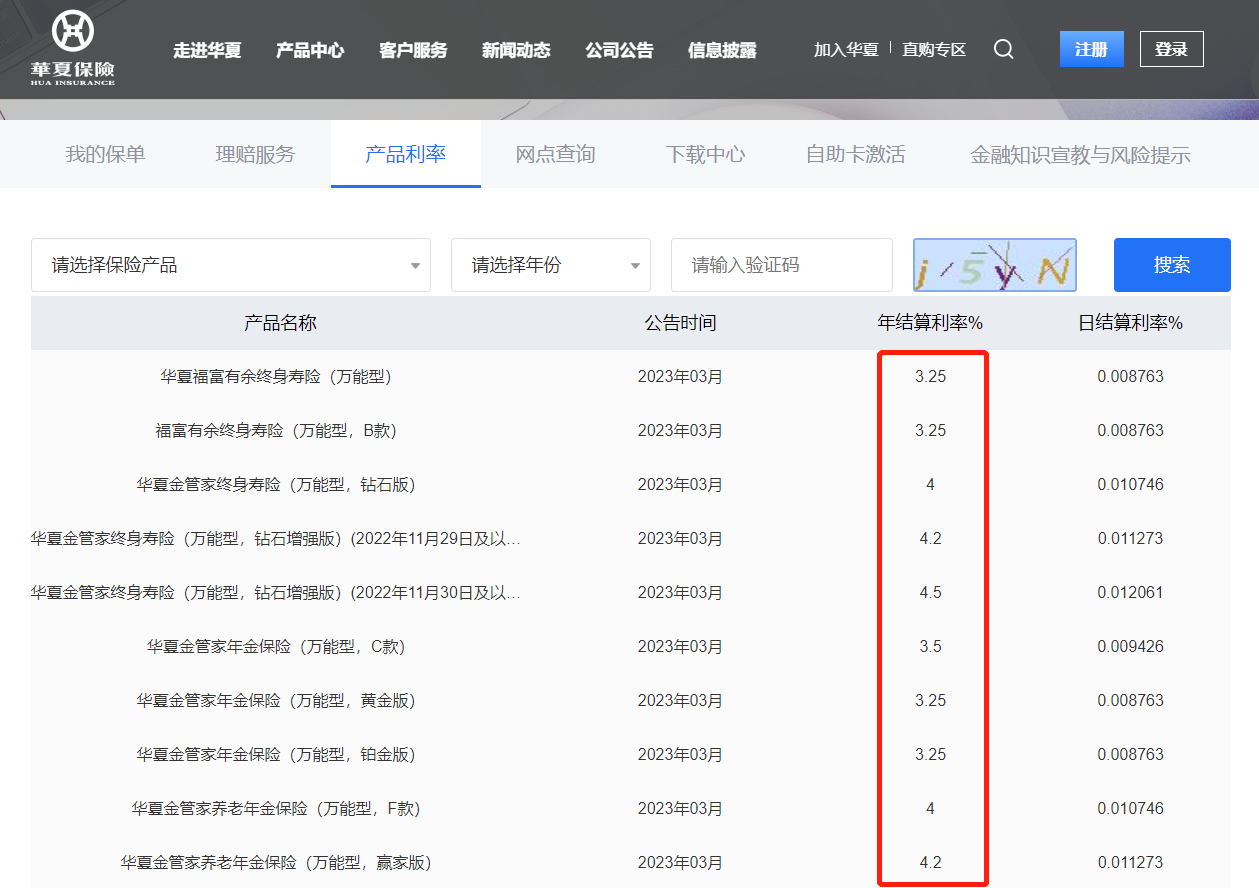Refresh the captcha image

pos(995,265)
